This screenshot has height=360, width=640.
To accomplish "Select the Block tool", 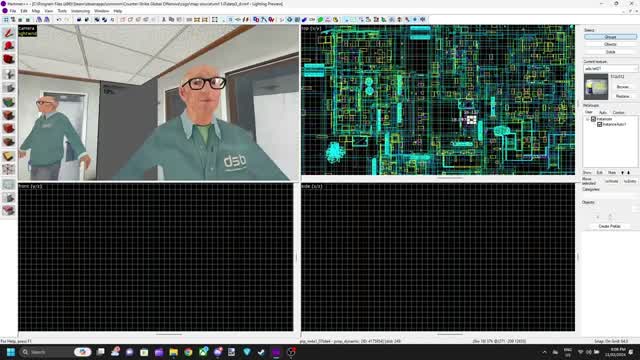I will click(x=9, y=88).
